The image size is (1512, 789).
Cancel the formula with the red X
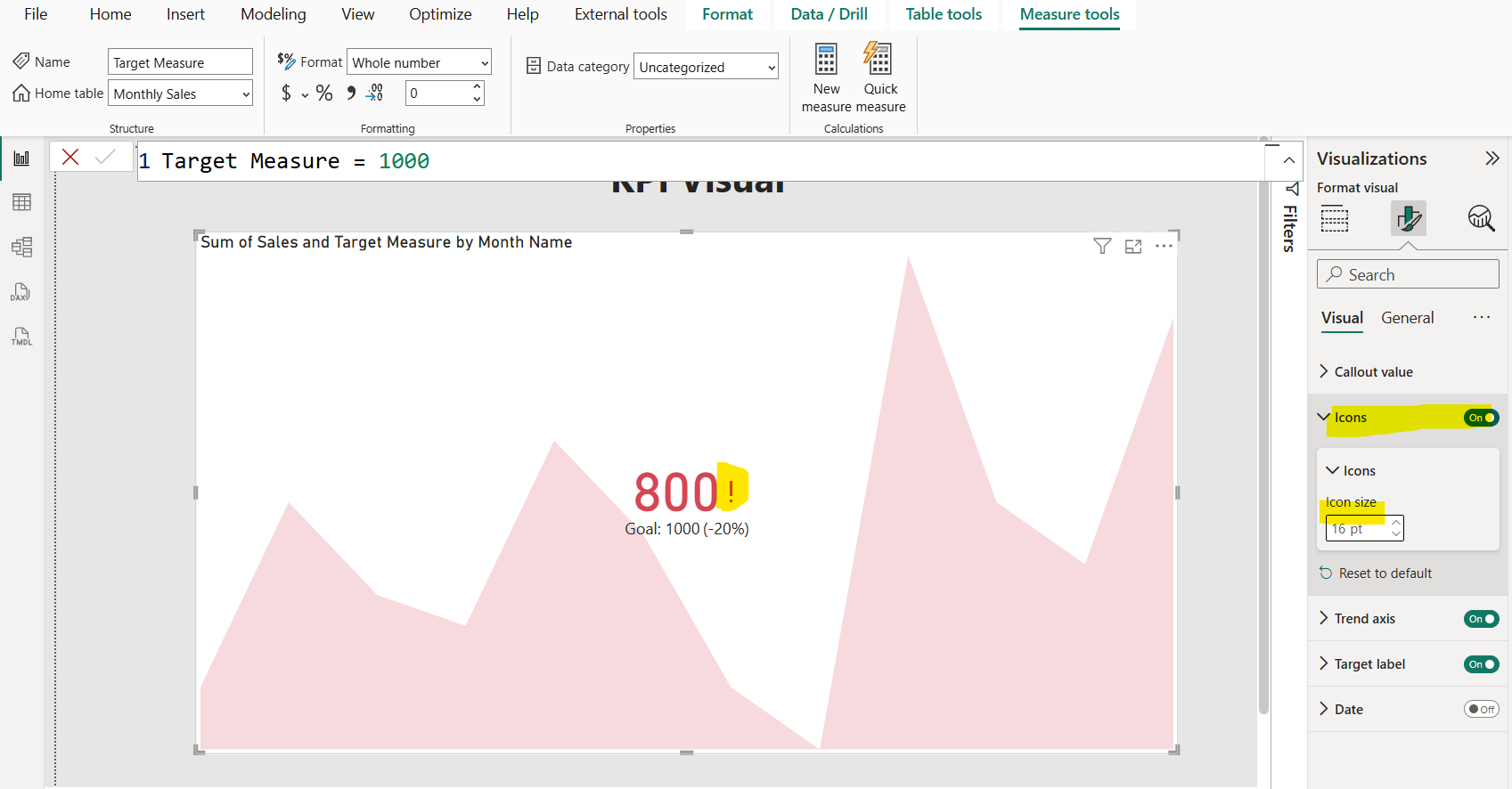pyautogui.click(x=70, y=158)
